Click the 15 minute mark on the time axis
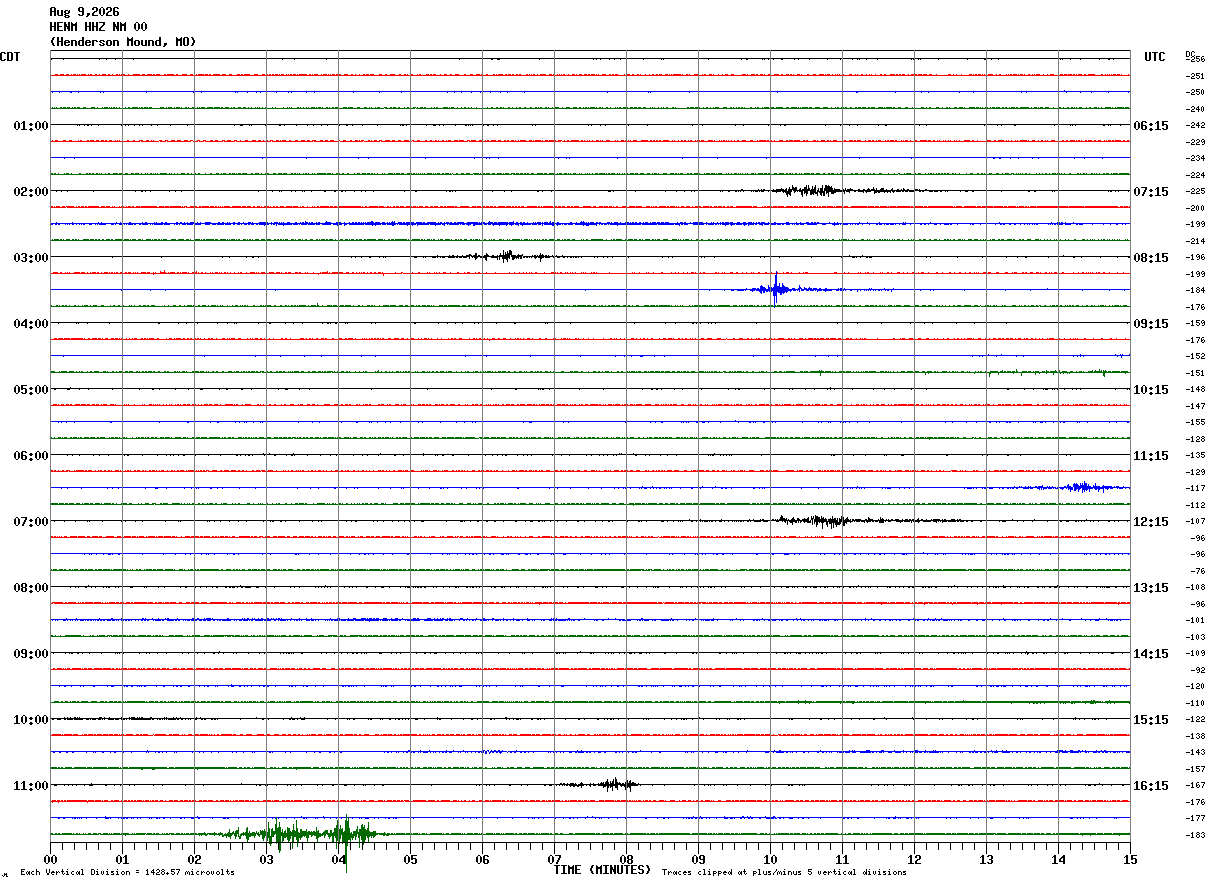 click(x=1130, y=859)
